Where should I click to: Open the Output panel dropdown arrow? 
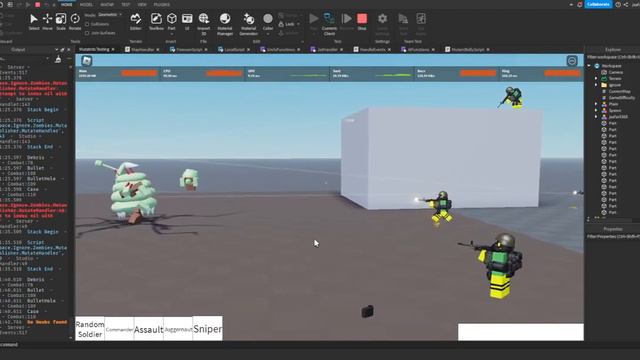click(x=56, y=50)
